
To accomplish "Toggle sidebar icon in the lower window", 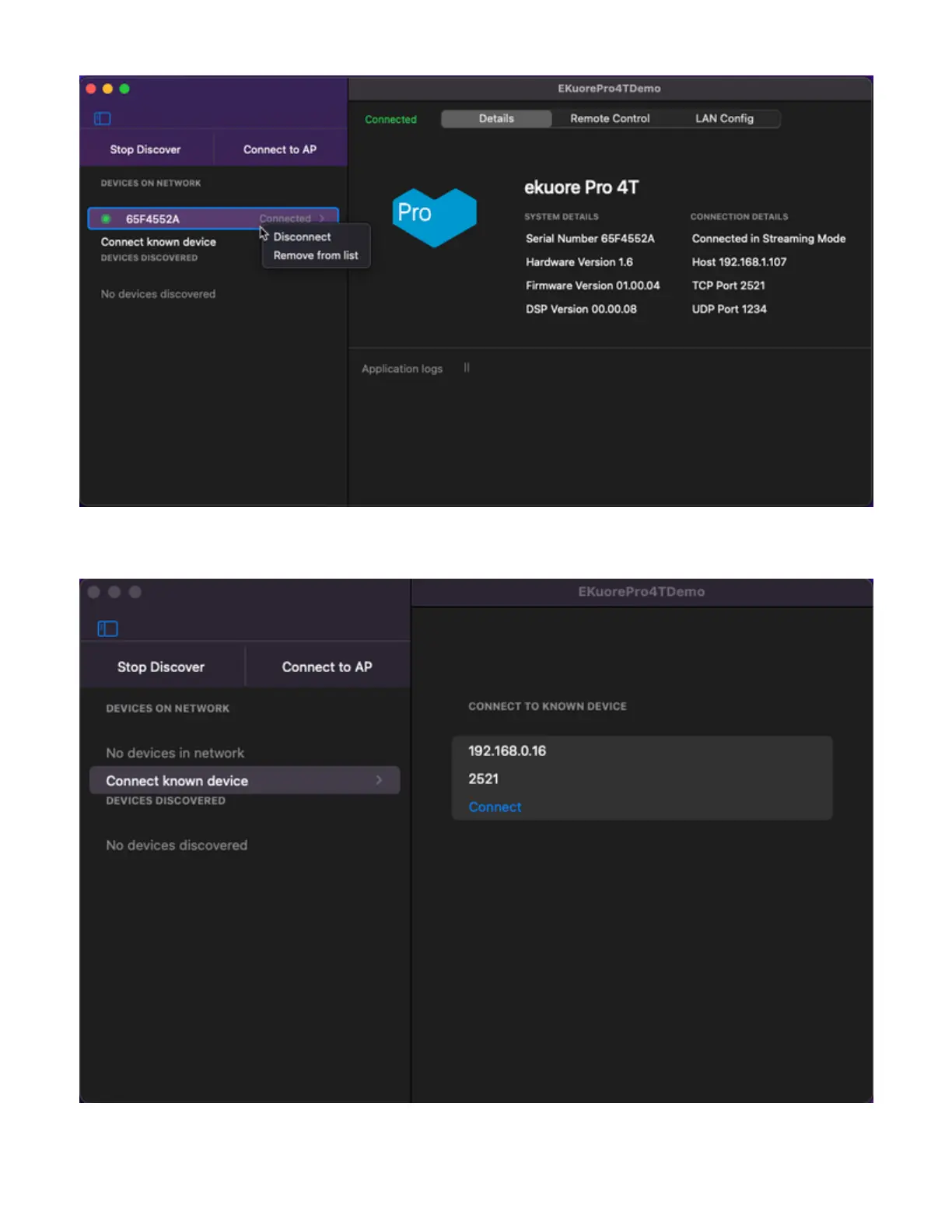I will pyautogui.click(x=107, y=628).
